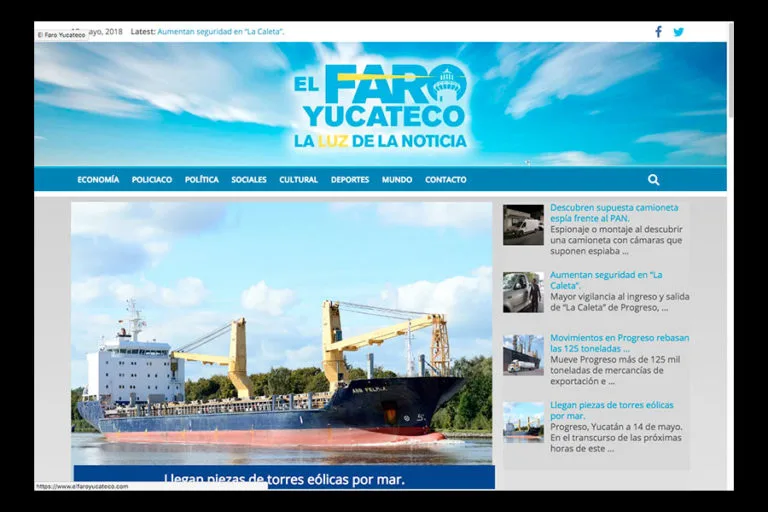Viewport: 768px width, 512px height.
Task: Click excerpt 'Mayor vigilancia al ingreso y salida'
Action: (620, 296)
